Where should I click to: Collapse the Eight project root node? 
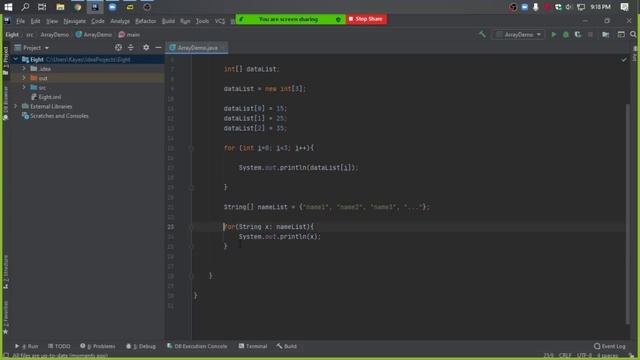16,60
